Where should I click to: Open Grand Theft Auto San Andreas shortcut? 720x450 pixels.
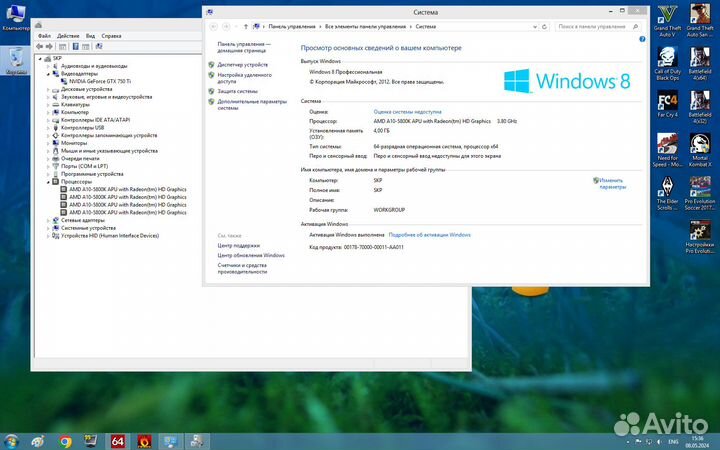coord(700,21)
